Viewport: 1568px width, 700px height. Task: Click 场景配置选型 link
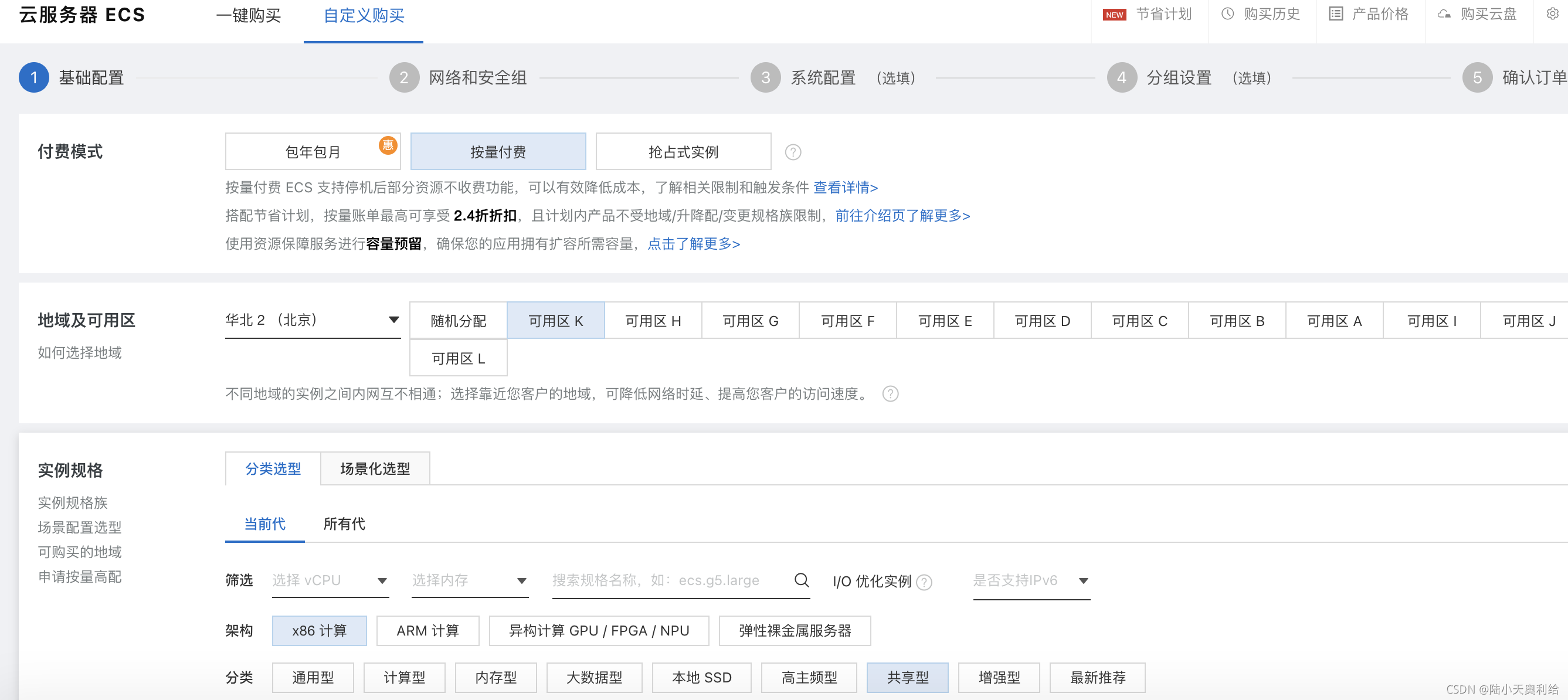point(79,527)
